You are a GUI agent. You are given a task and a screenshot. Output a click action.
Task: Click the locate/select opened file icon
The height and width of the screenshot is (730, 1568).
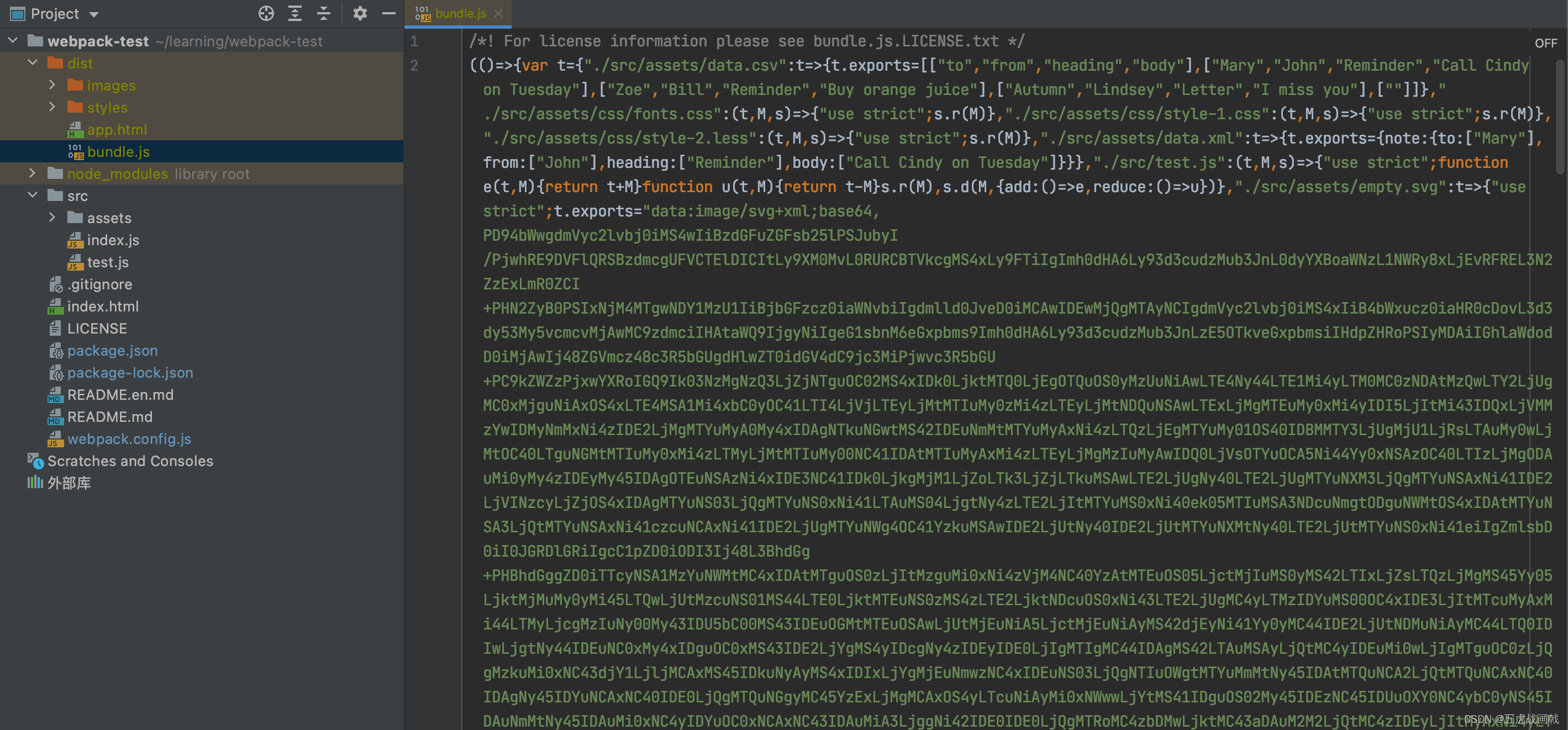(266, 13)
